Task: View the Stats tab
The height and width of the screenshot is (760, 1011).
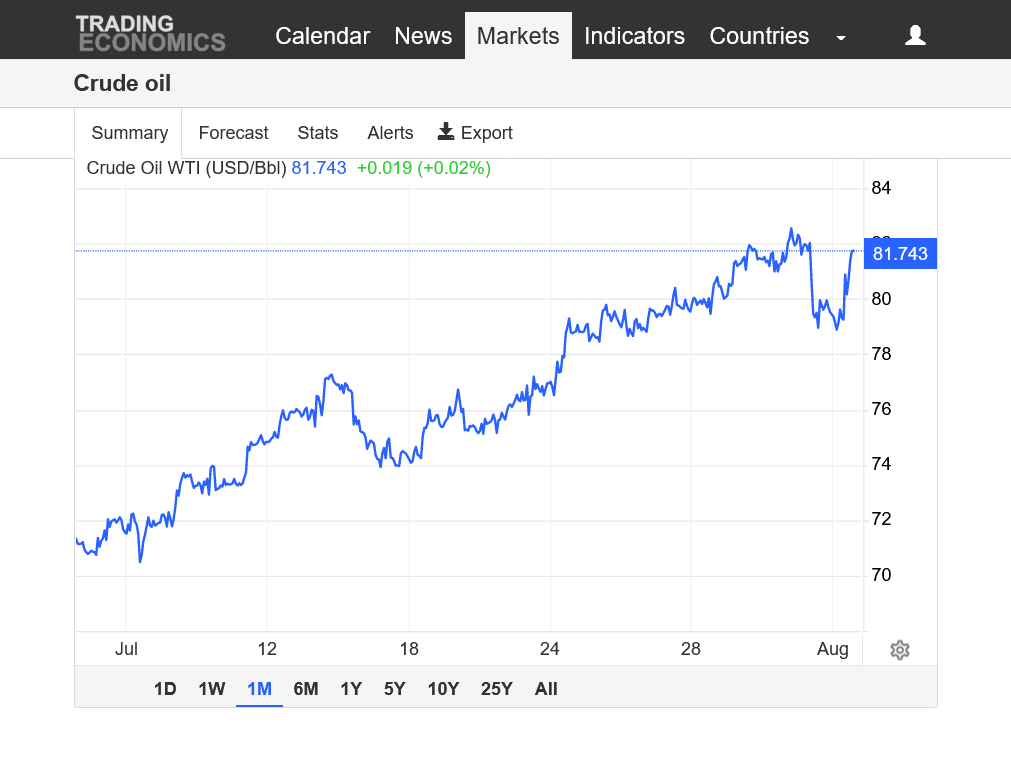Action: click(318, 133)
